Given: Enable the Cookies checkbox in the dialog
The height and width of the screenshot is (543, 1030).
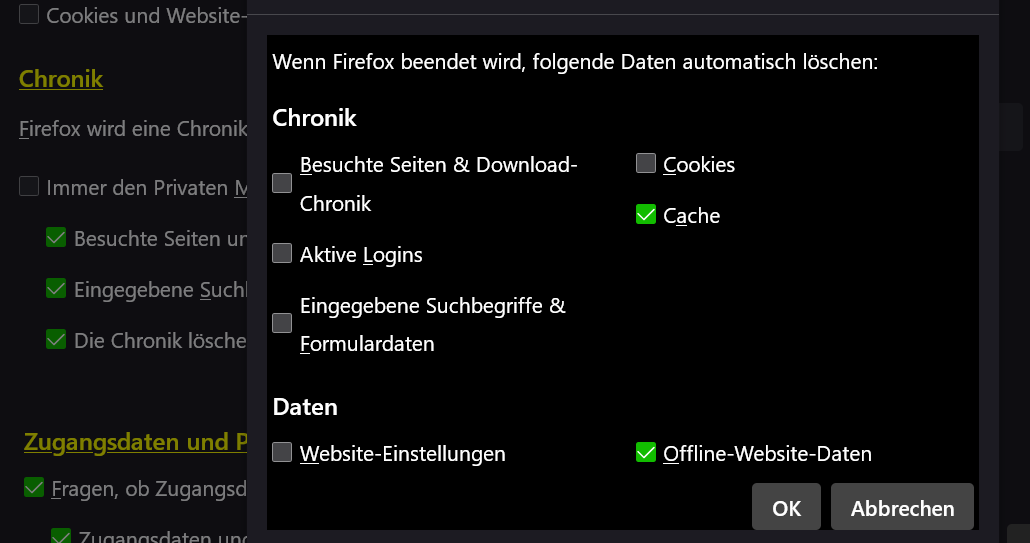Looking at the screenshot, I should coord(646,164).
